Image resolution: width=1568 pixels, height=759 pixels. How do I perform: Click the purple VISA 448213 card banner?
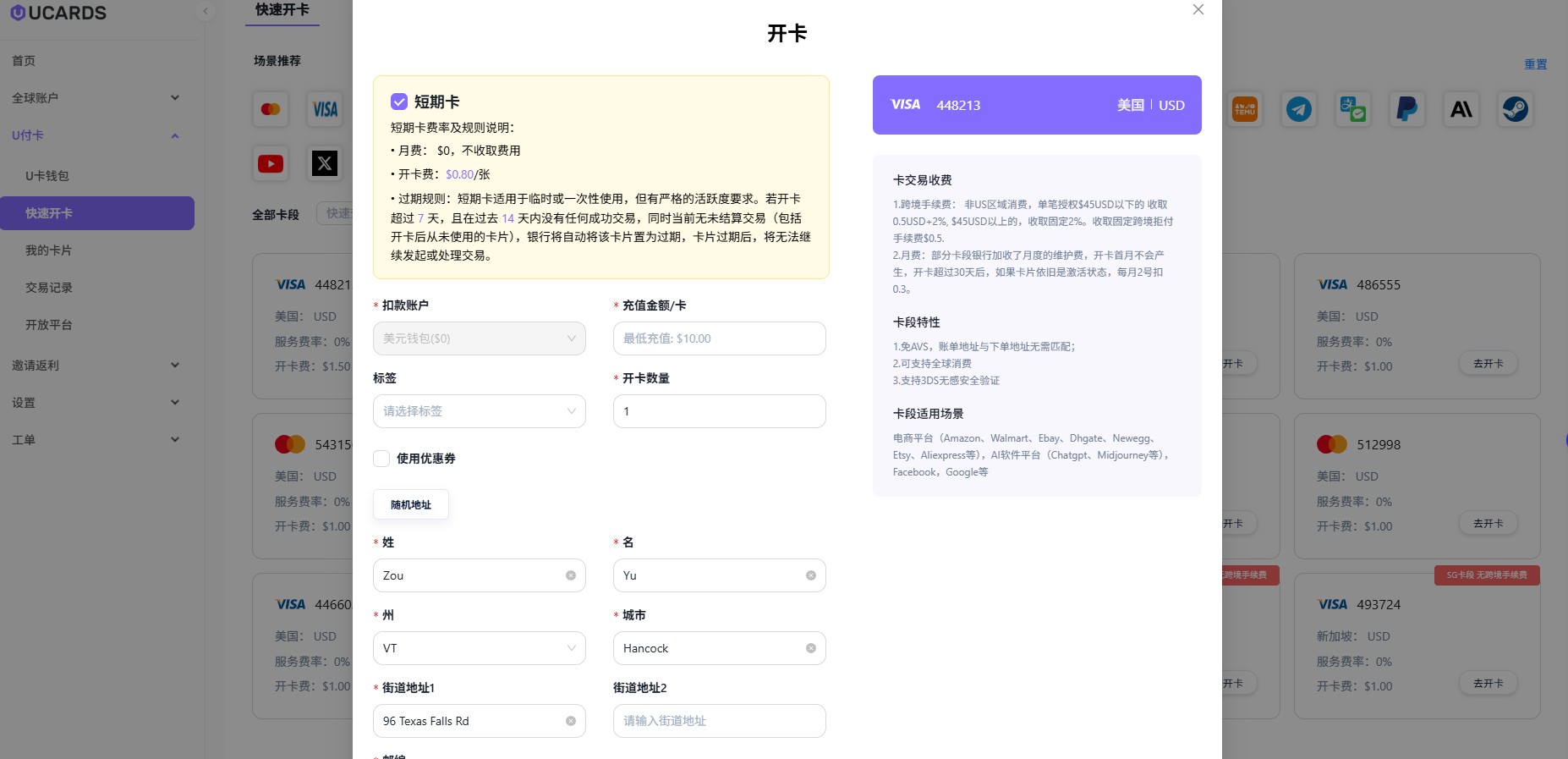pyautogui.click(x=1037, y=105)
